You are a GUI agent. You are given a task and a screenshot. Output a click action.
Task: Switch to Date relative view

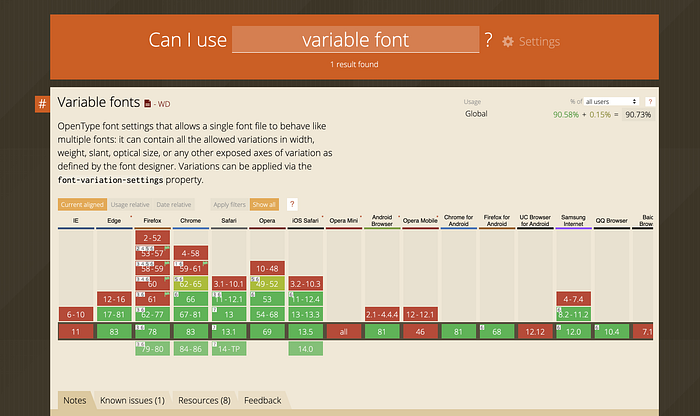click(174, 204)
